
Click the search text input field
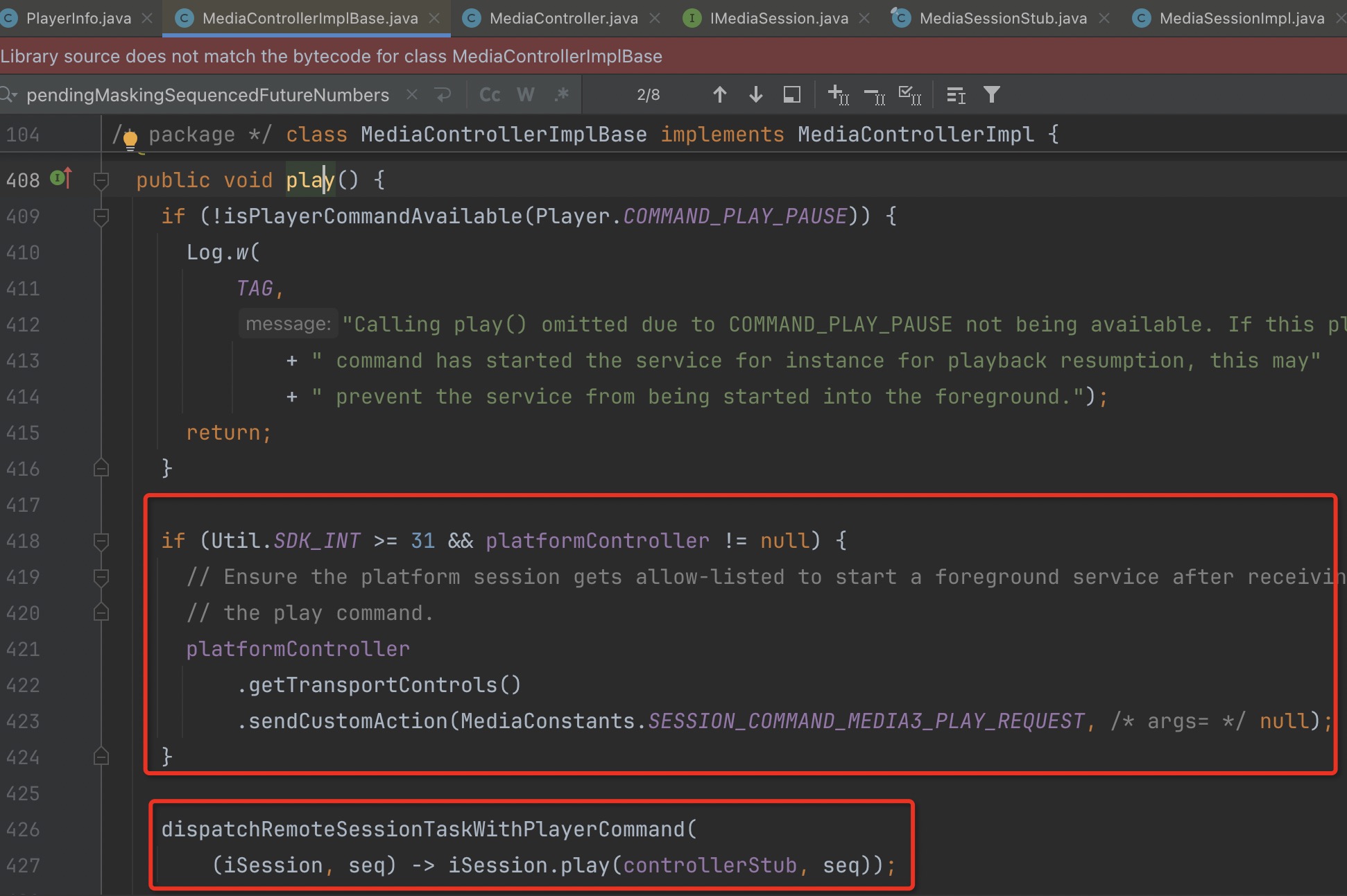tap(208, 94)
